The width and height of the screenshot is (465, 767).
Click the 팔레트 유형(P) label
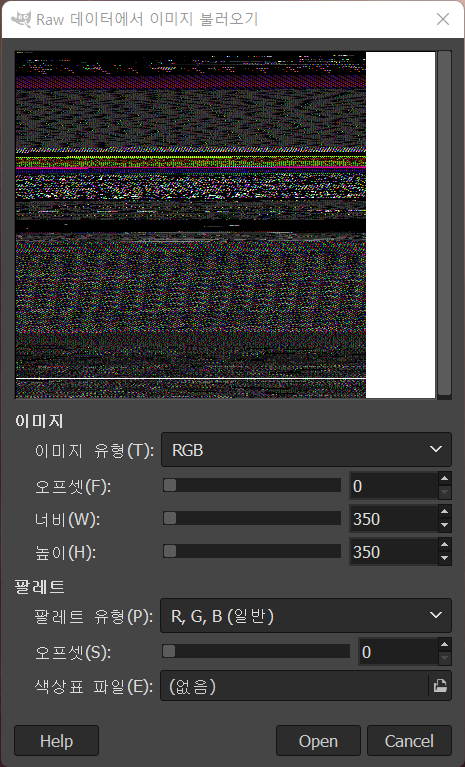coord(94,616)
